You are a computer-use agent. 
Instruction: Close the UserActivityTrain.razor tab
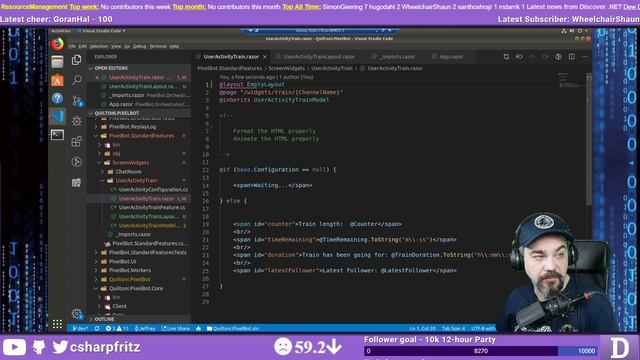coord(265,57)
